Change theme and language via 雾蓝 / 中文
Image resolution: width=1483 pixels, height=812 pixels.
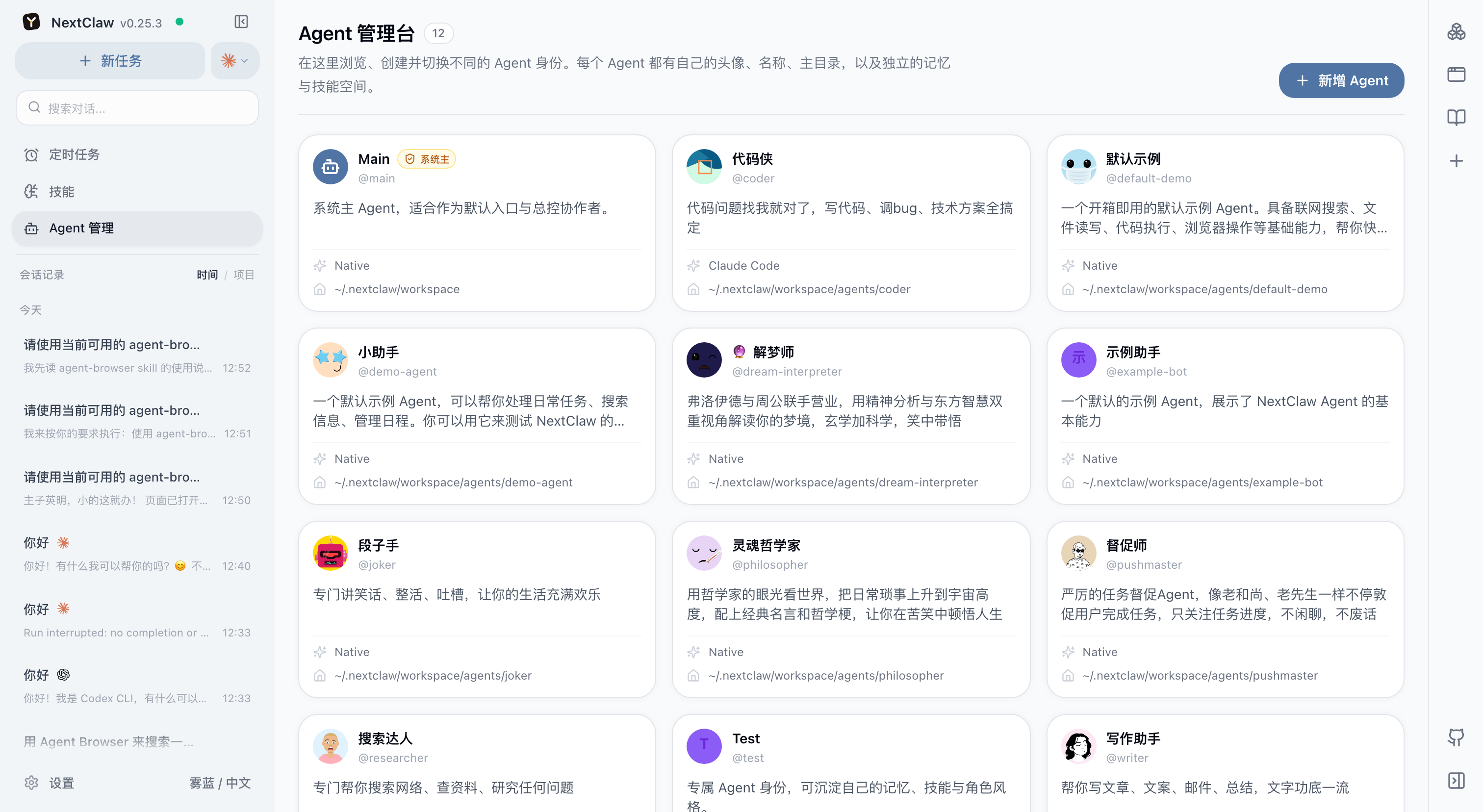(x=220, y=783)
